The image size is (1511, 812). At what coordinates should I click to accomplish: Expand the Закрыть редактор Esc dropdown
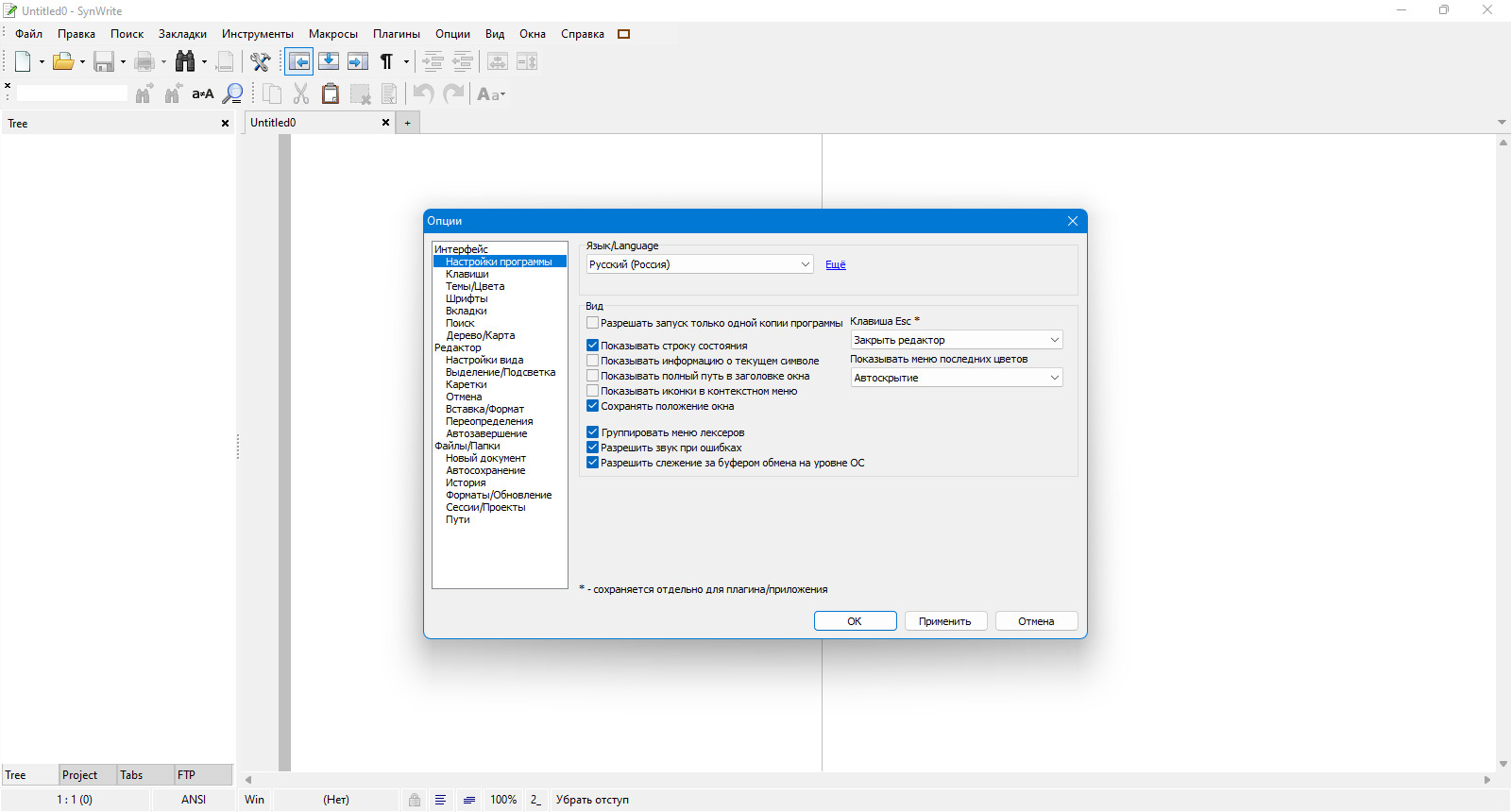pos(957,340)
